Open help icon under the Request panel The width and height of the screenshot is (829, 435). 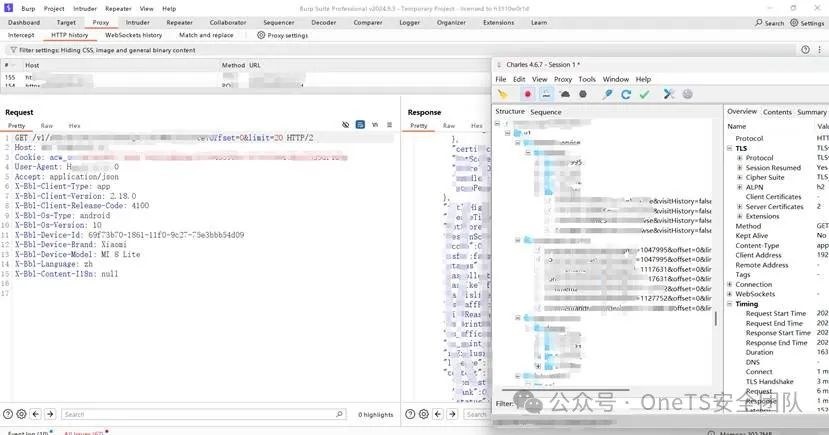[8, 414]
